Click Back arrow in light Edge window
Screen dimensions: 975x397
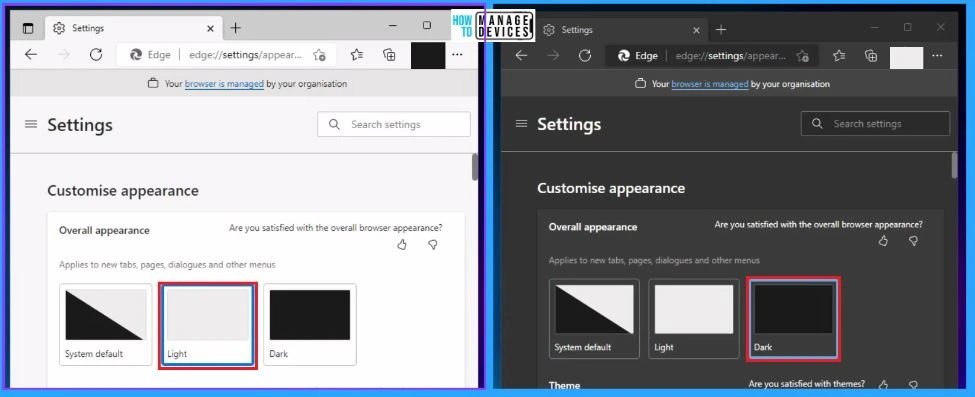[30, 55]
